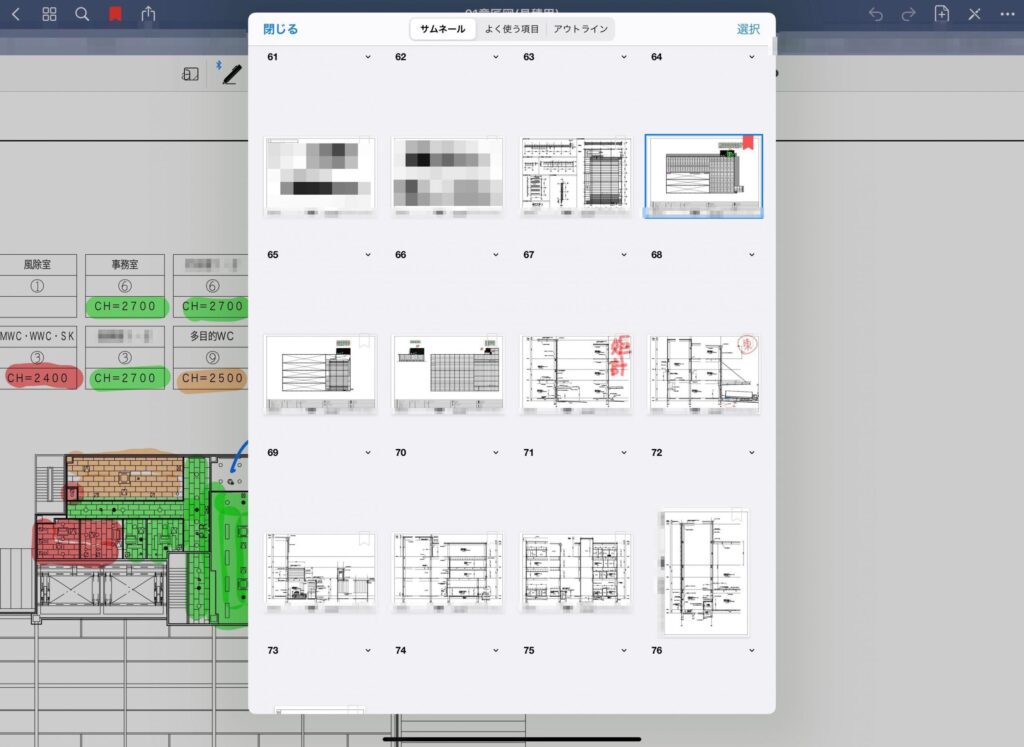Switch to the アウトライン tab
Image resolution: width=1024 pixels, height=747 pixels.
click(580, 29)
